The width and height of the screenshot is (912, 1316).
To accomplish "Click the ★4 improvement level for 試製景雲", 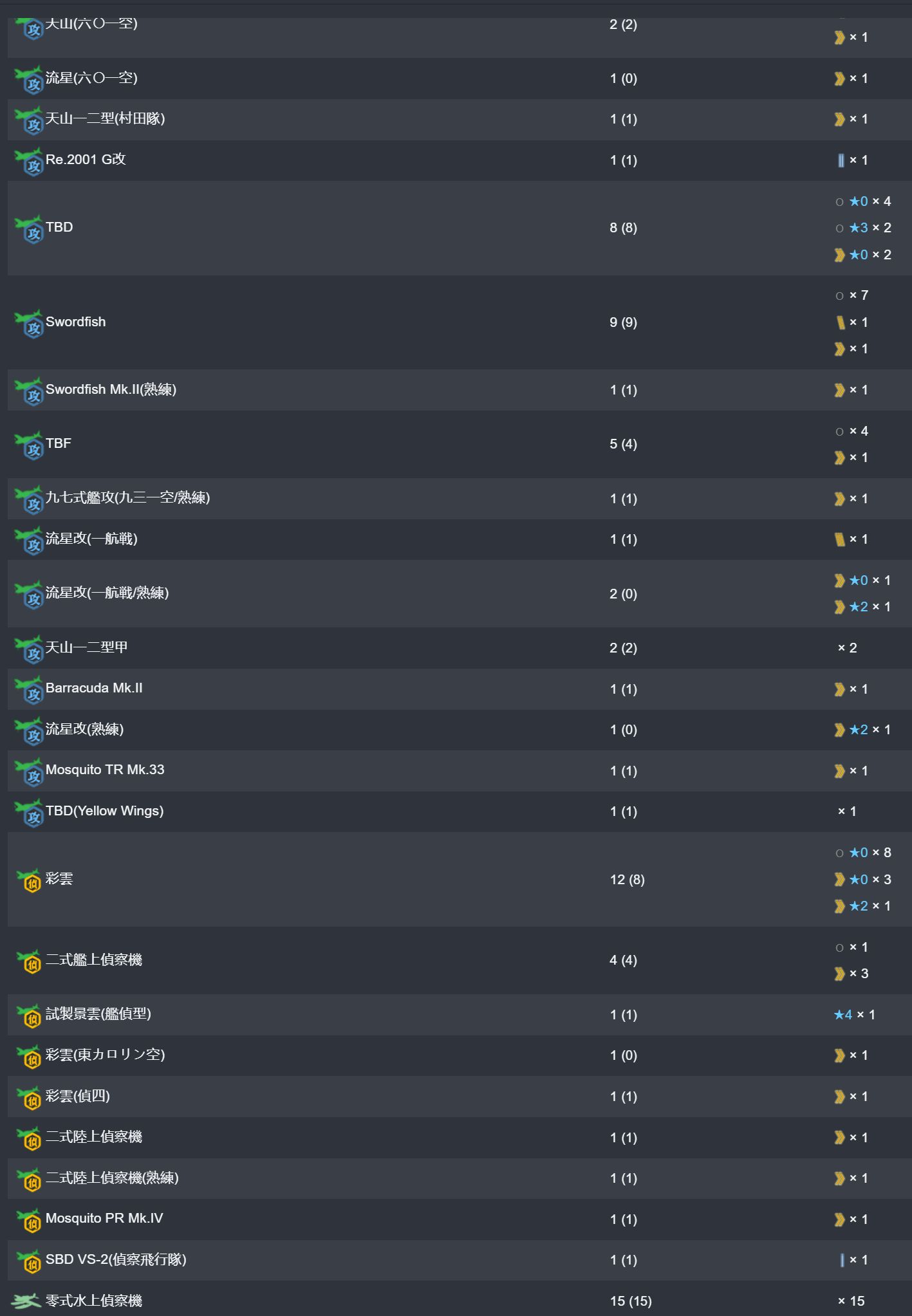I will click(843, 1015).
